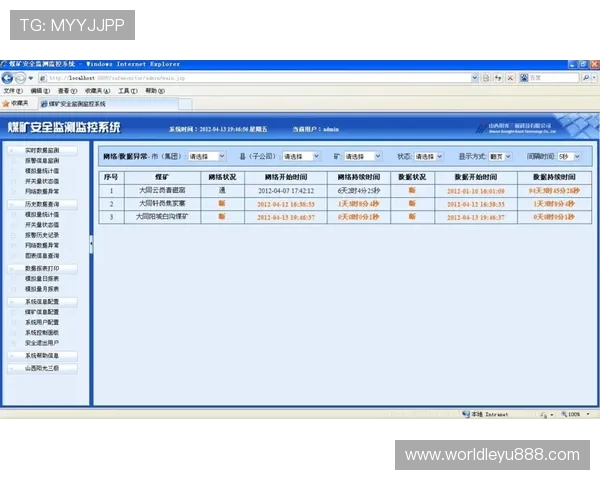Open the 间隔时间 dropdown set to 5秒
Viewport: 600px width, 480px height.
click(569, 156)
